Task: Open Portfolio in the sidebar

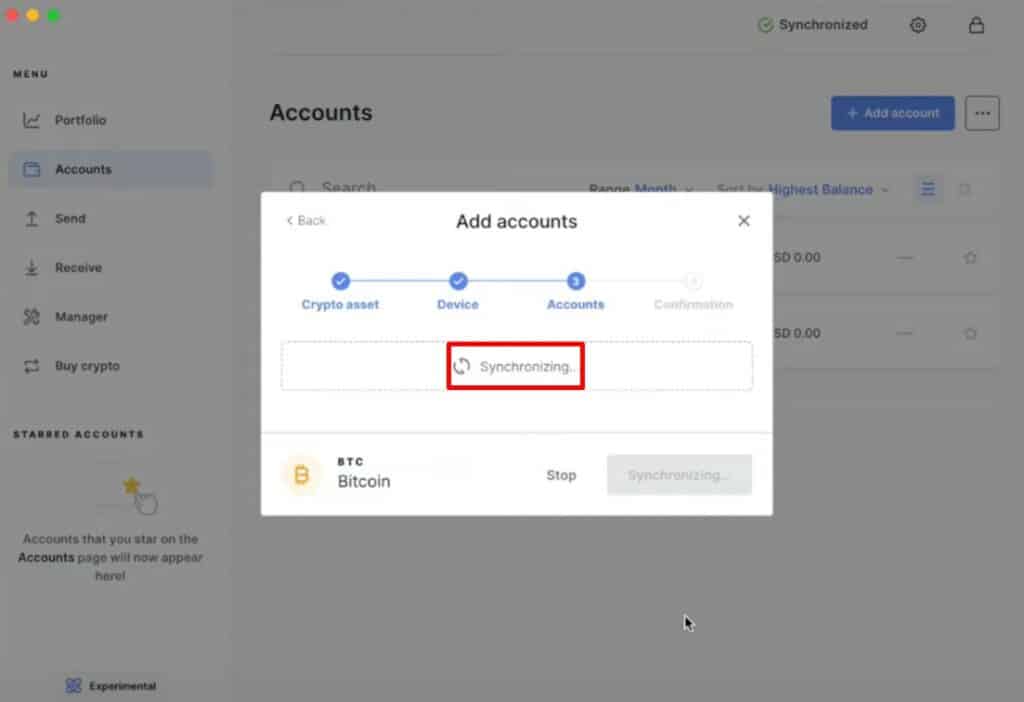Action: 80,120
